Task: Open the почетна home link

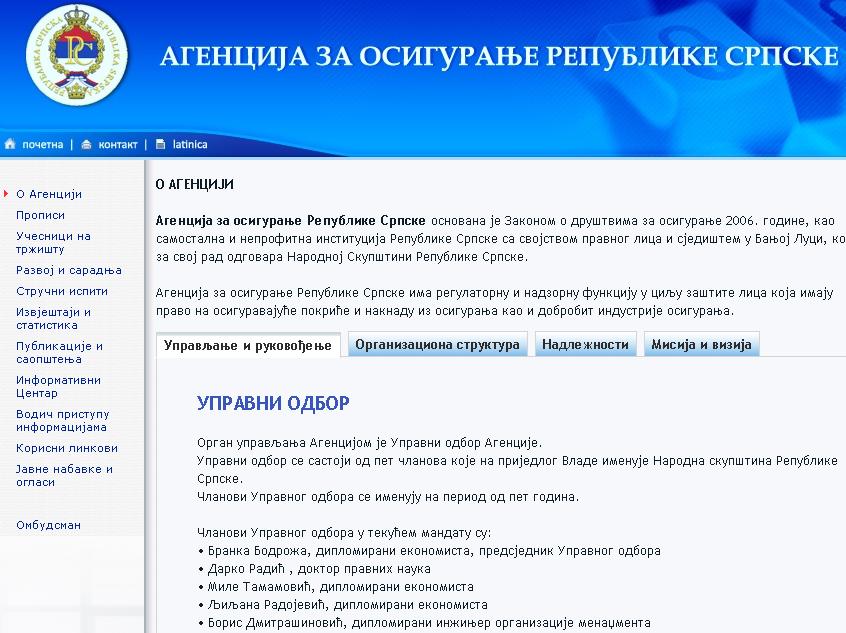Action: [42, 144]
